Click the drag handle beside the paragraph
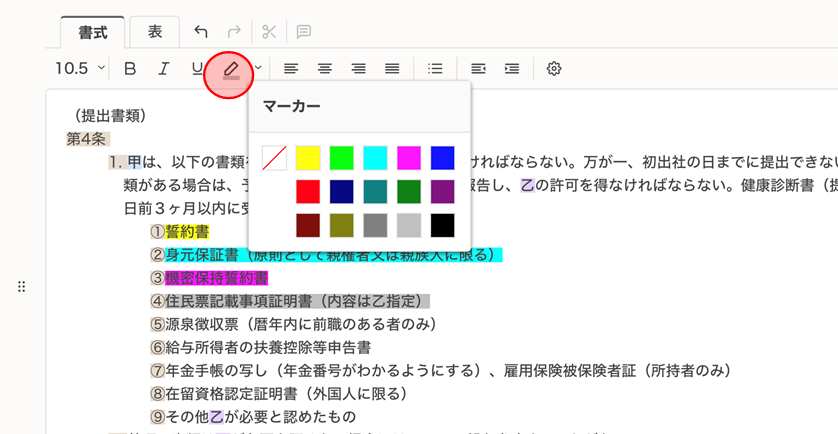 coord(22,287)
